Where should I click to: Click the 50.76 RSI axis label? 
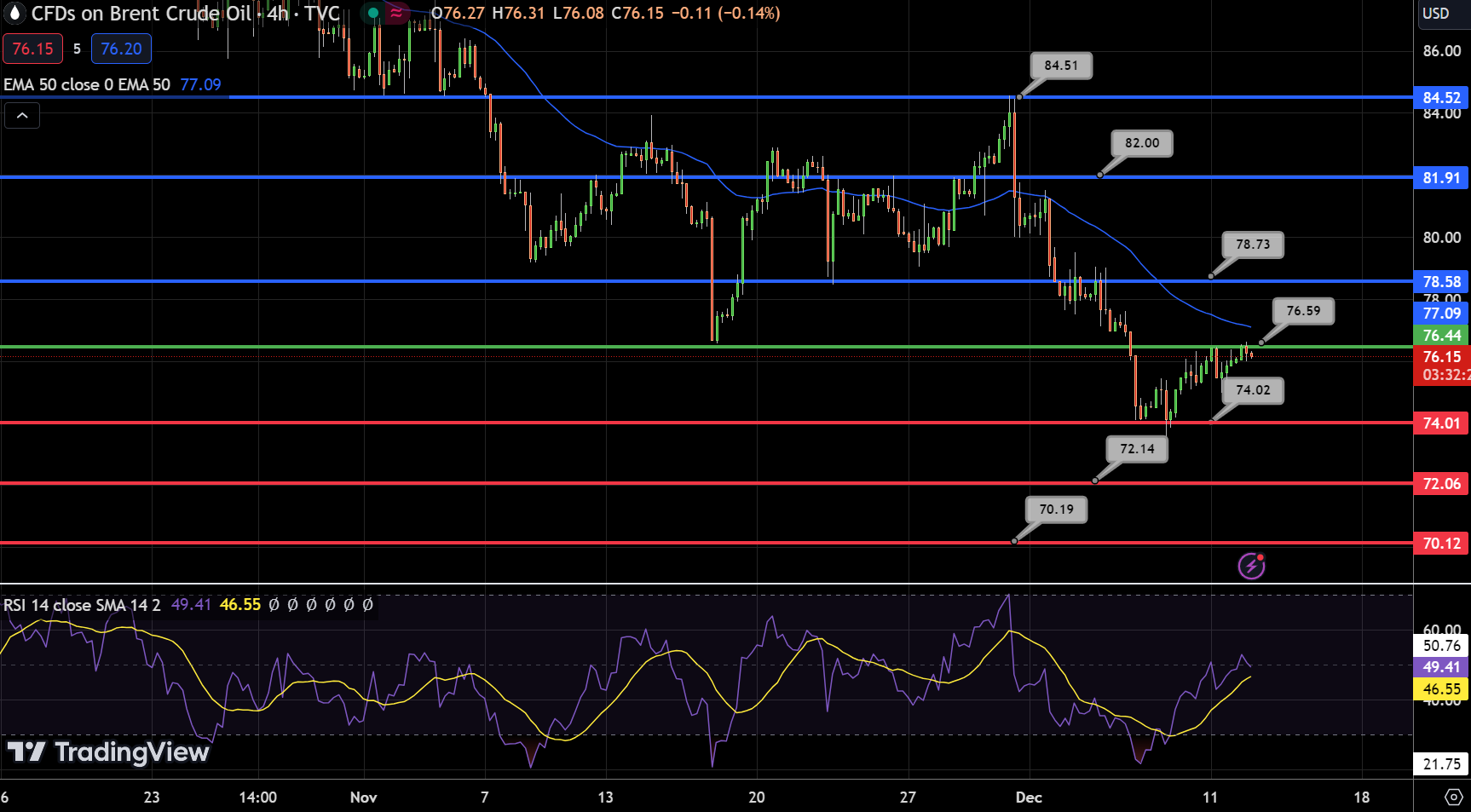click(1441, 646)
